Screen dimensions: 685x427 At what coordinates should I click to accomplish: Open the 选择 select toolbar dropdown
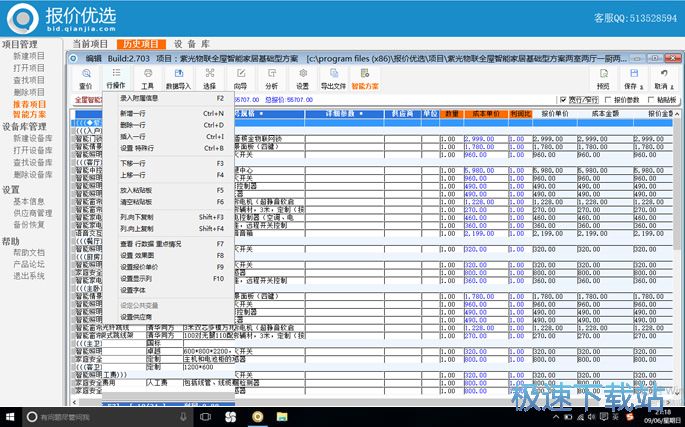pos(209,79)
